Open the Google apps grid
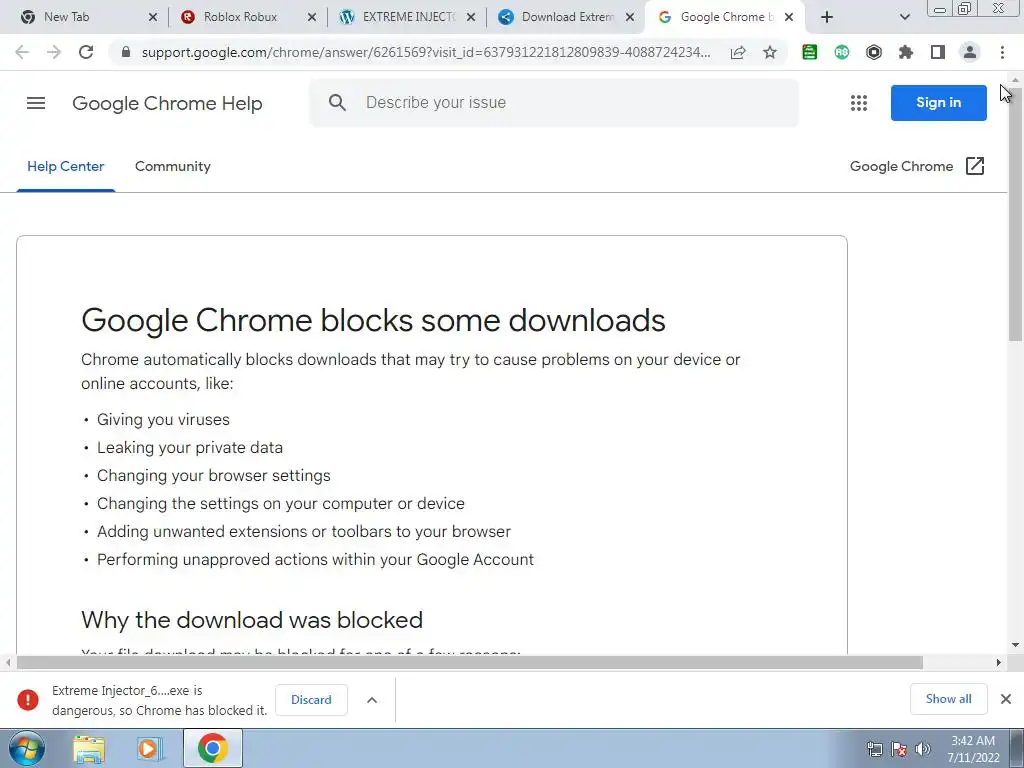This screenshot has height=768, width=1024. click(859, 103)
